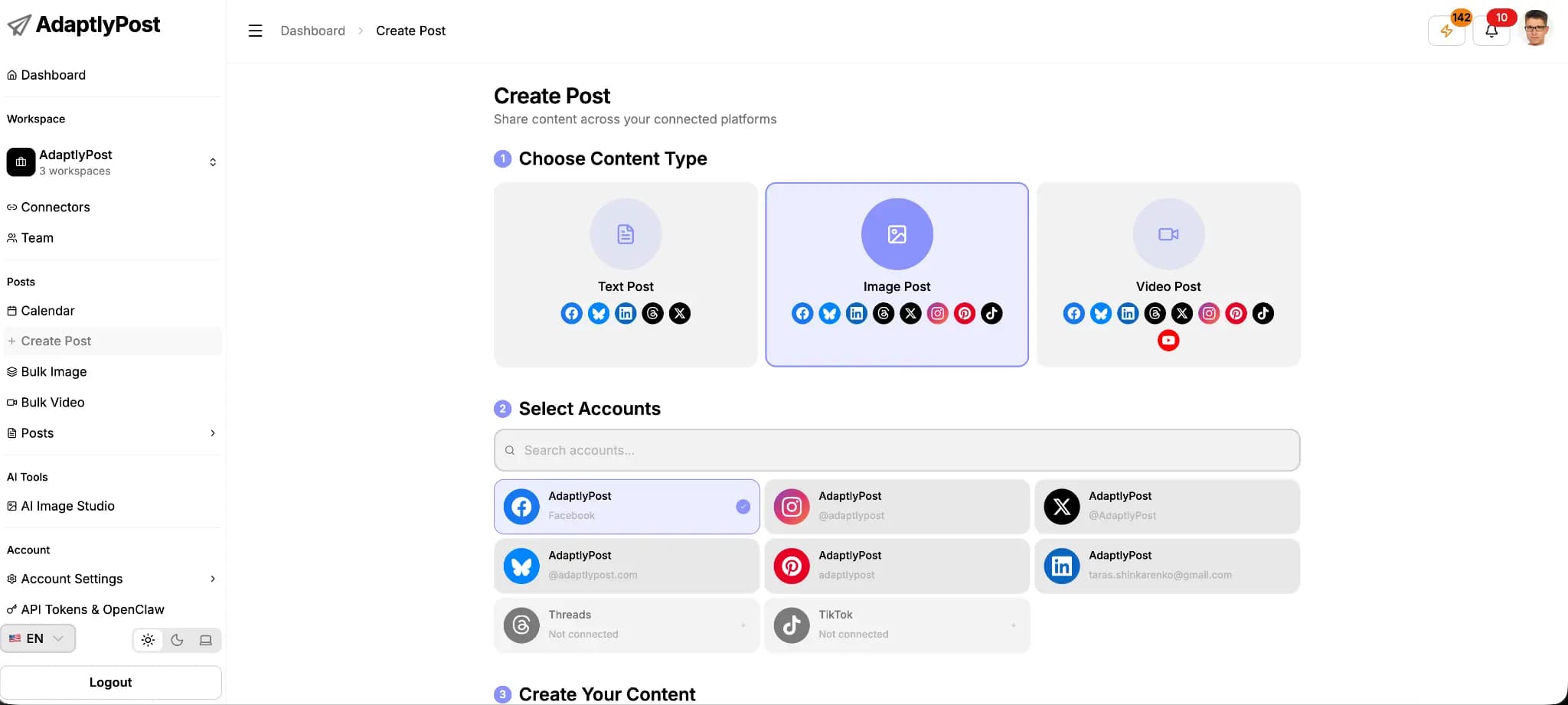Open Dashboard in the sidebar
1568x705 pixels.
coord(113,75)
